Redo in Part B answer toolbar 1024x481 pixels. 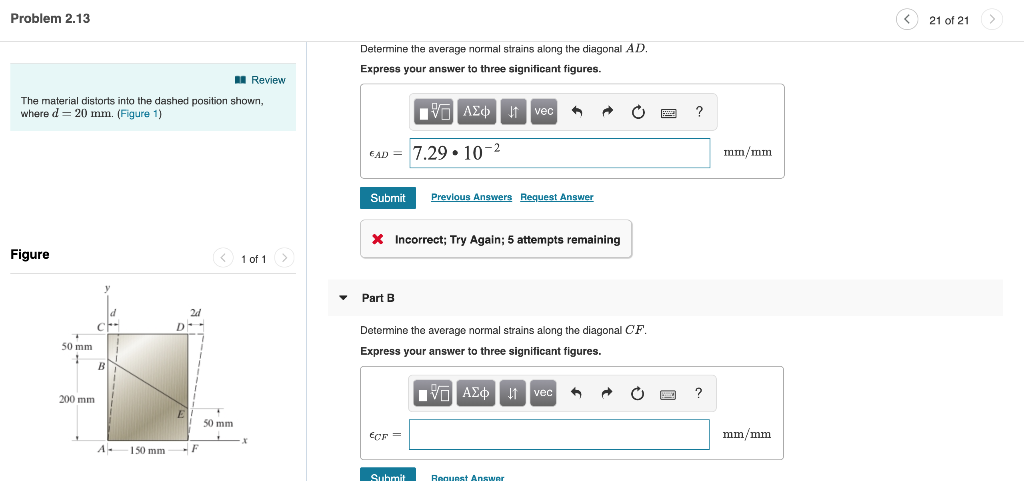(x=607, y=394)
